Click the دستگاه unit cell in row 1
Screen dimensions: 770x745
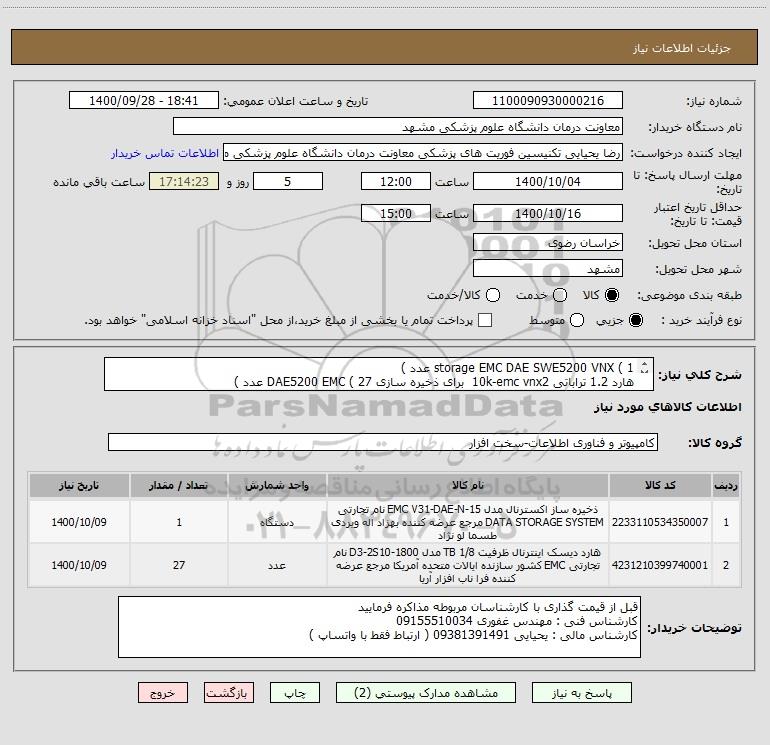tap(277, 522)
